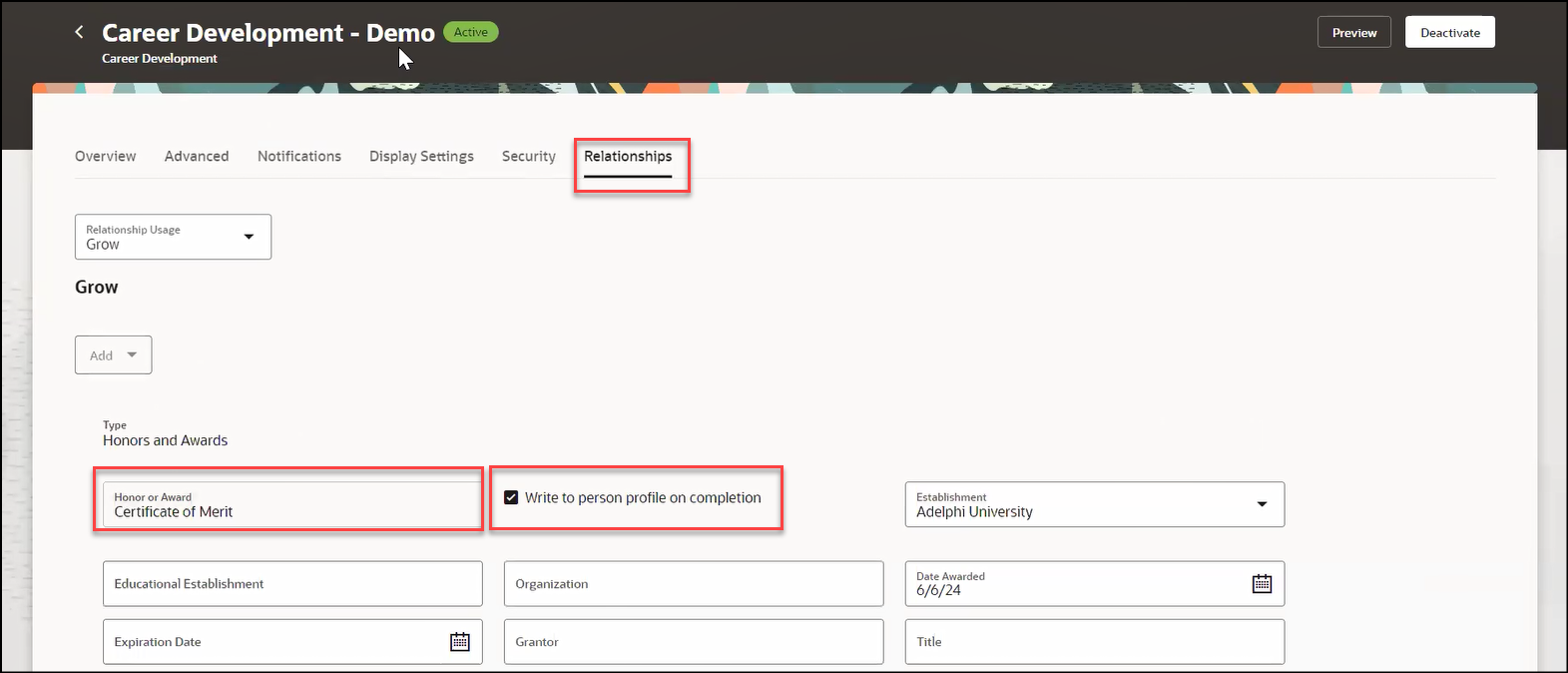Viewport: 1568px width, 673px height.
Task: Click the Preview button
Action: click(x=1354, y=32)
